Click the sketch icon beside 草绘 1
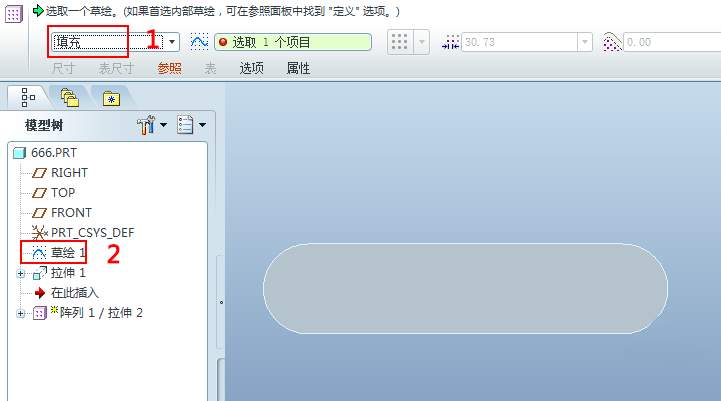 coord(40,253)
